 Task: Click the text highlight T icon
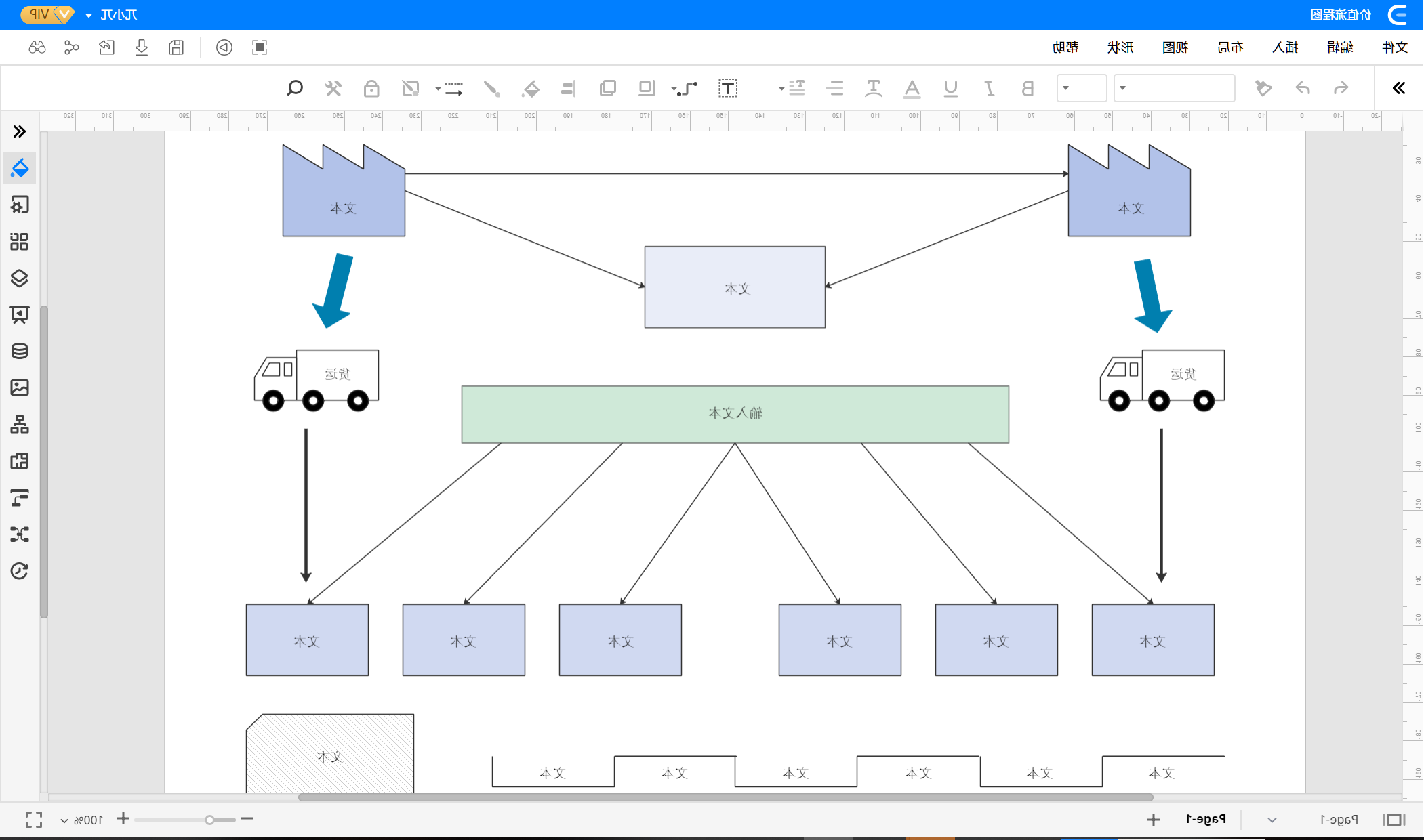874,88
